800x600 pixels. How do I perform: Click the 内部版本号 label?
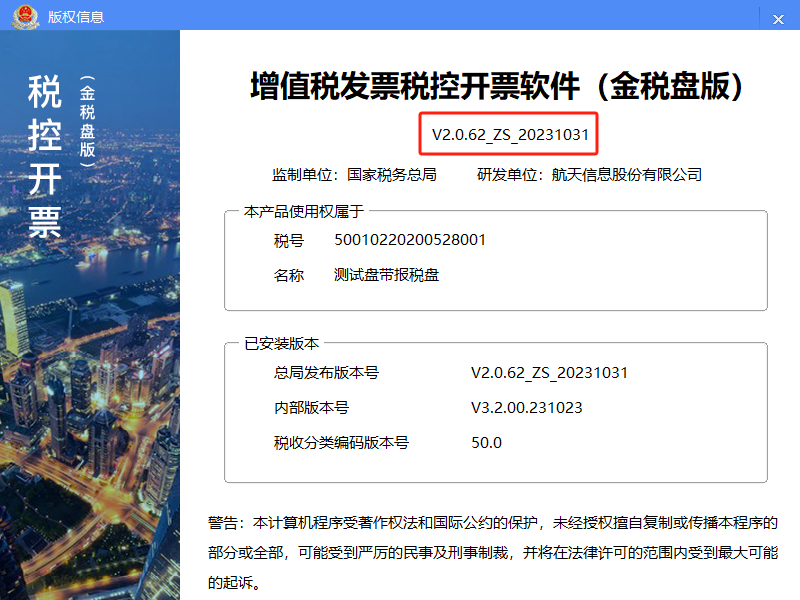[311, 408]
